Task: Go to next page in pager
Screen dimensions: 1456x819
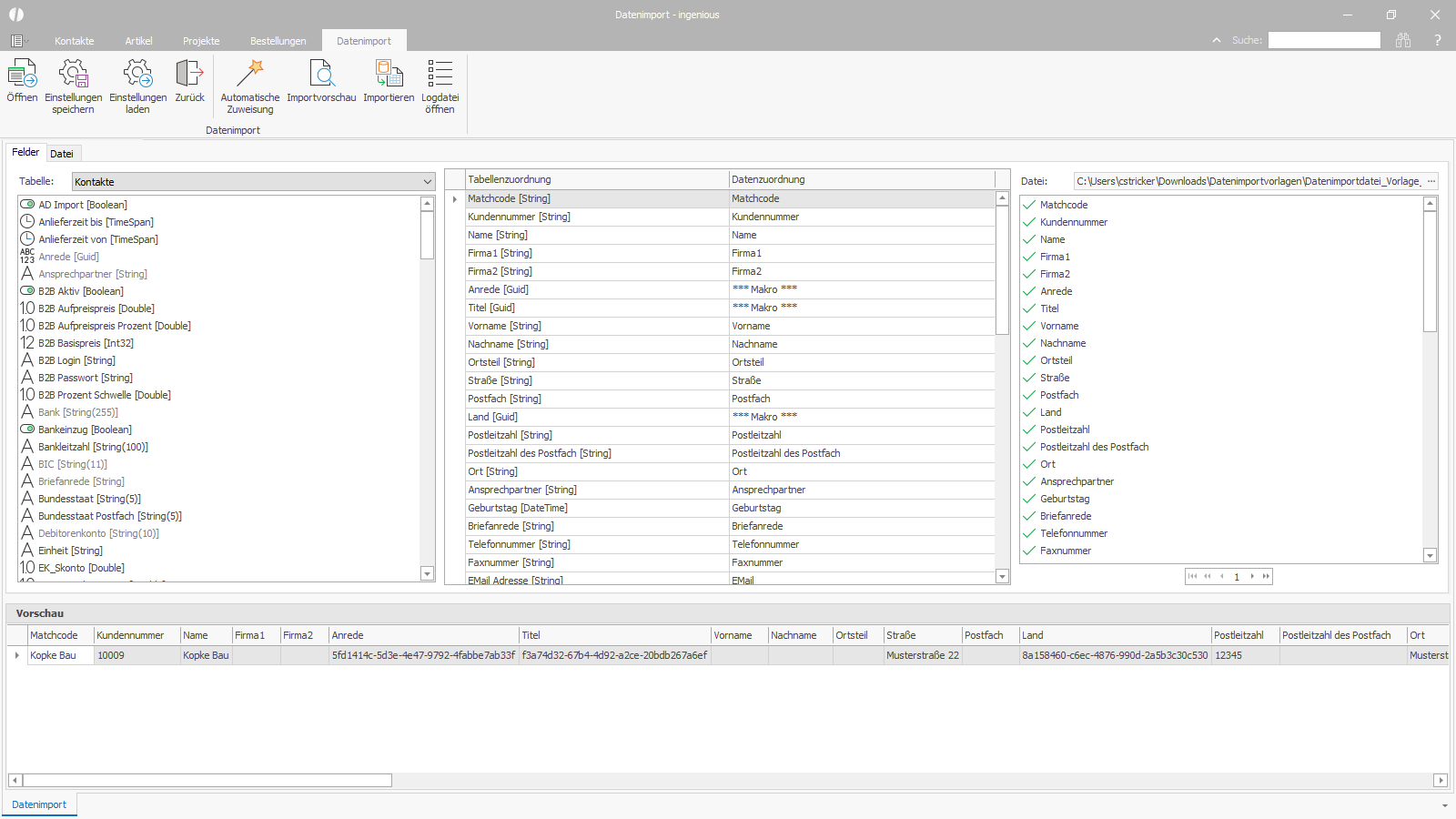Action: (x=1252, y=576)
